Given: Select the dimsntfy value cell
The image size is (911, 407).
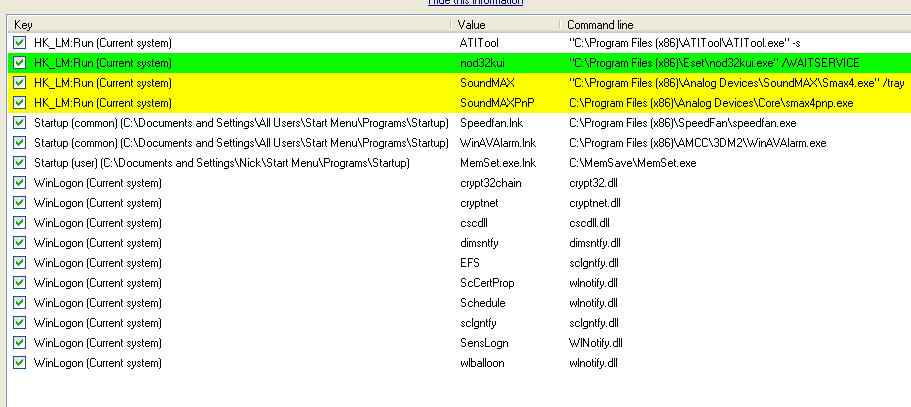Looking at the screenshot, I should (479, 243).
